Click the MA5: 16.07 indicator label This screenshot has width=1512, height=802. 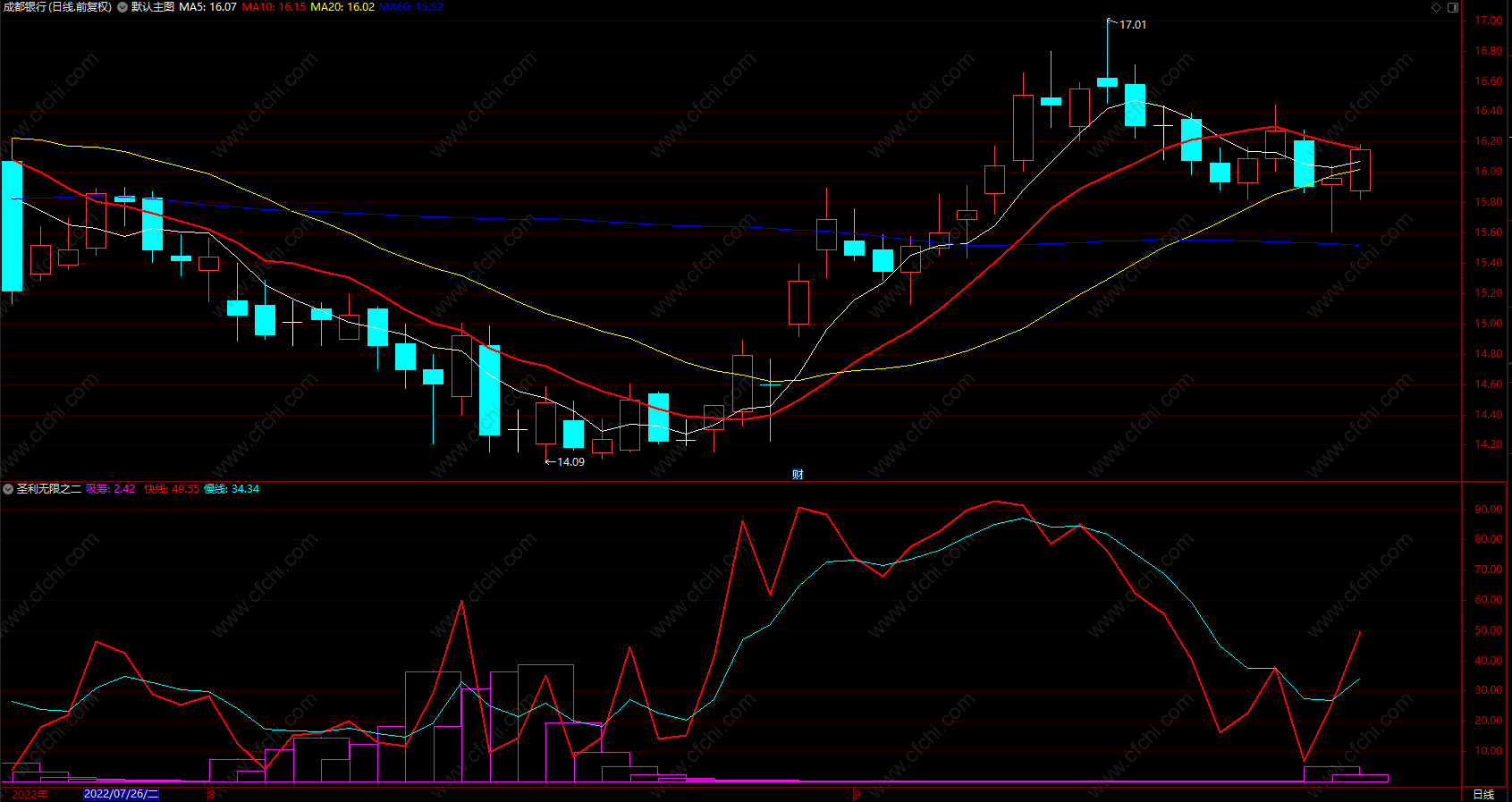(207, 7)
